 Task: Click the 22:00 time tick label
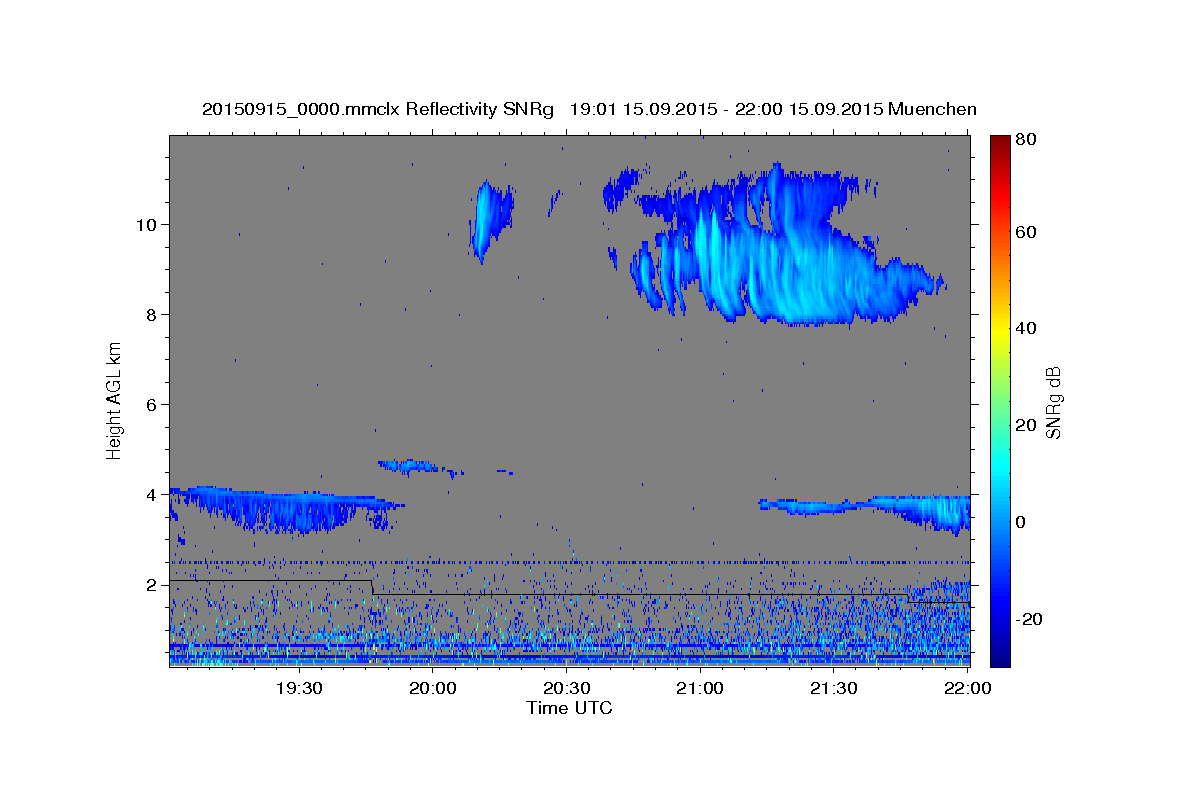point(967,688)
